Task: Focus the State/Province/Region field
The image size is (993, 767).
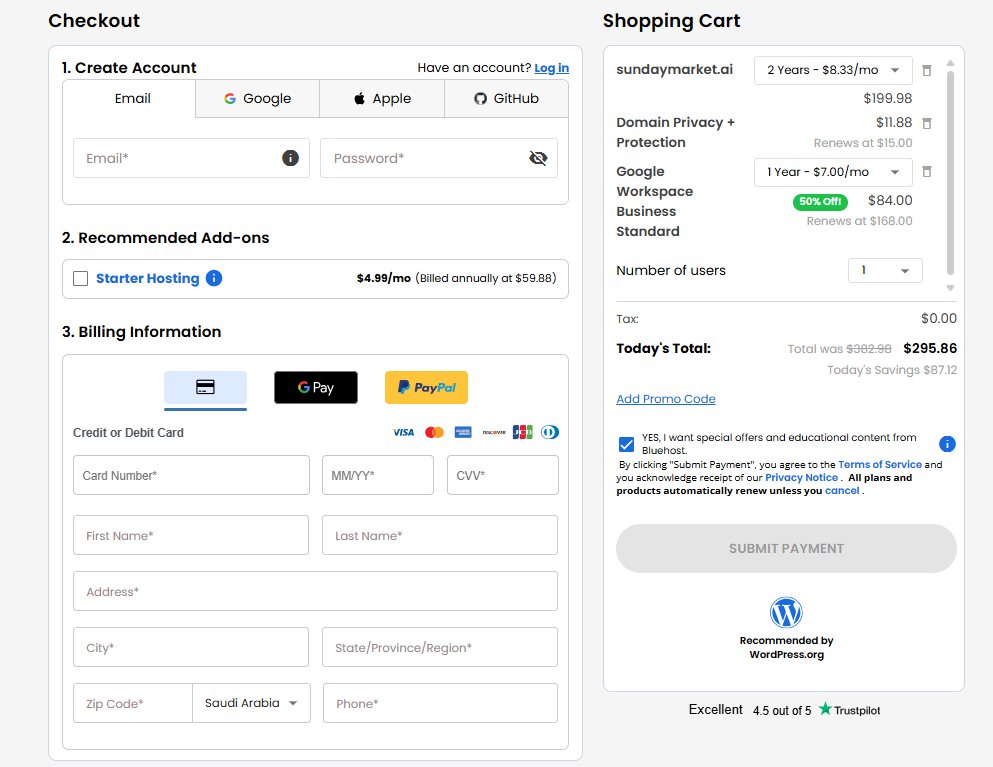Action: pyautogui.click(x=440, y=647)
